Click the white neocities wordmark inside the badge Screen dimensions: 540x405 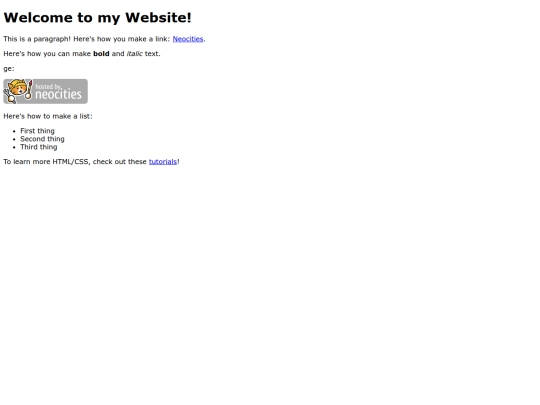pyautogui.click(x=58, y=94)
